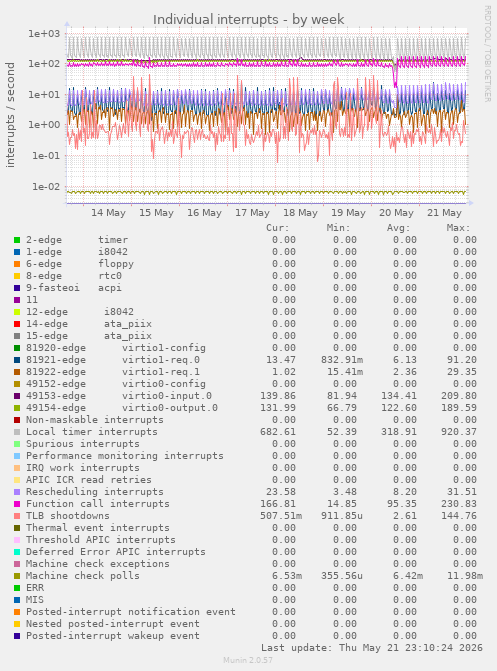The height and width of the screenshot is (671, 497).
Task: Click the '1-edge i8042' legend label
Action: click(77, 252)
